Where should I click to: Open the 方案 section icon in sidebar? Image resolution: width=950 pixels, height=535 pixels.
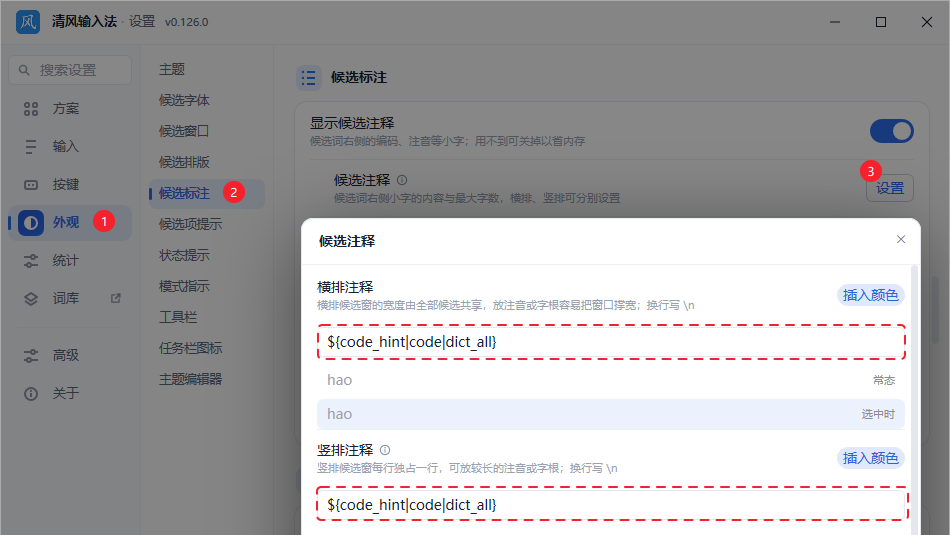pyautogui.click(x=31, y=109)
